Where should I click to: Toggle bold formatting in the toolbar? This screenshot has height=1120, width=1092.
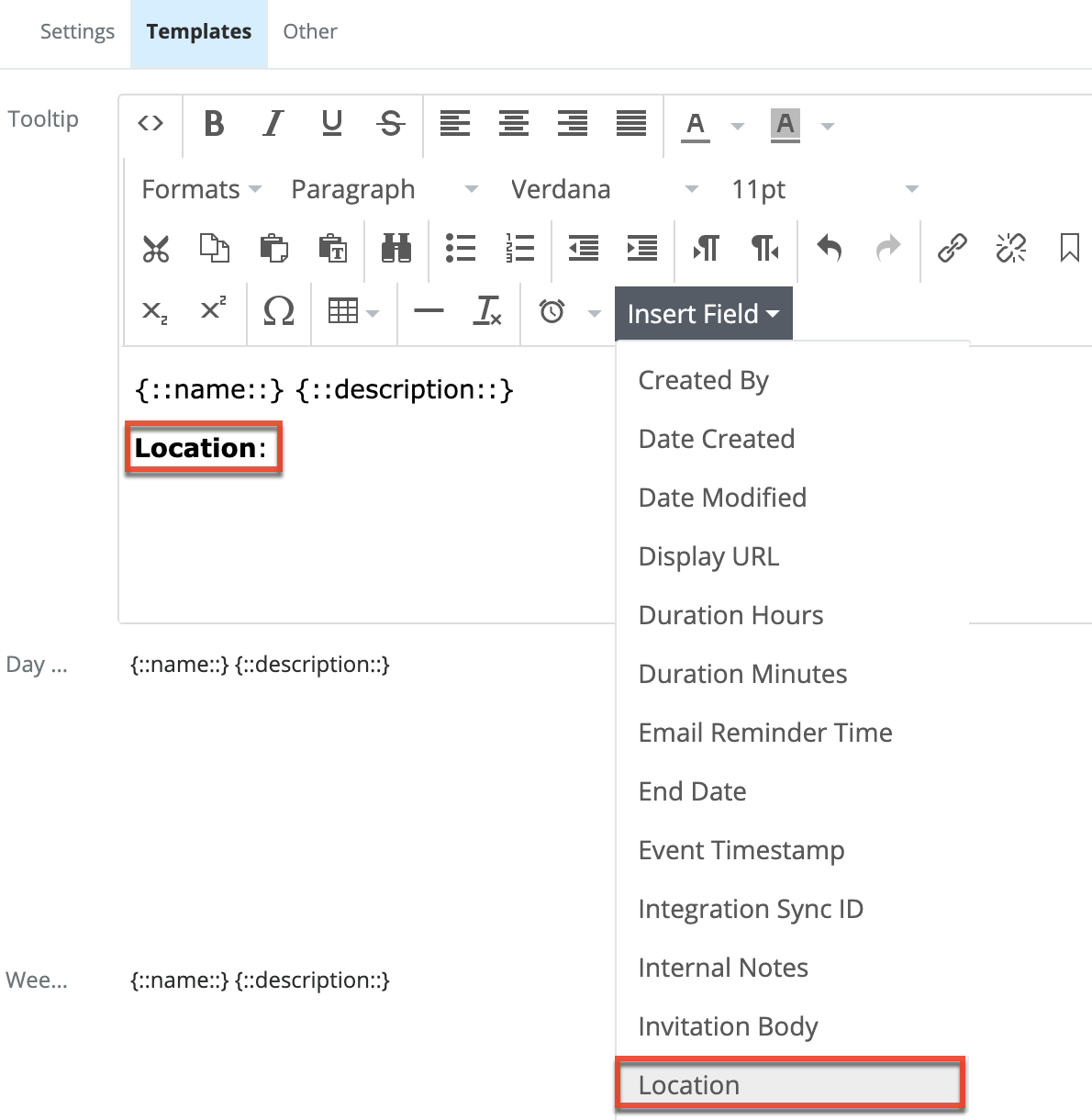[x=214, y=123]
